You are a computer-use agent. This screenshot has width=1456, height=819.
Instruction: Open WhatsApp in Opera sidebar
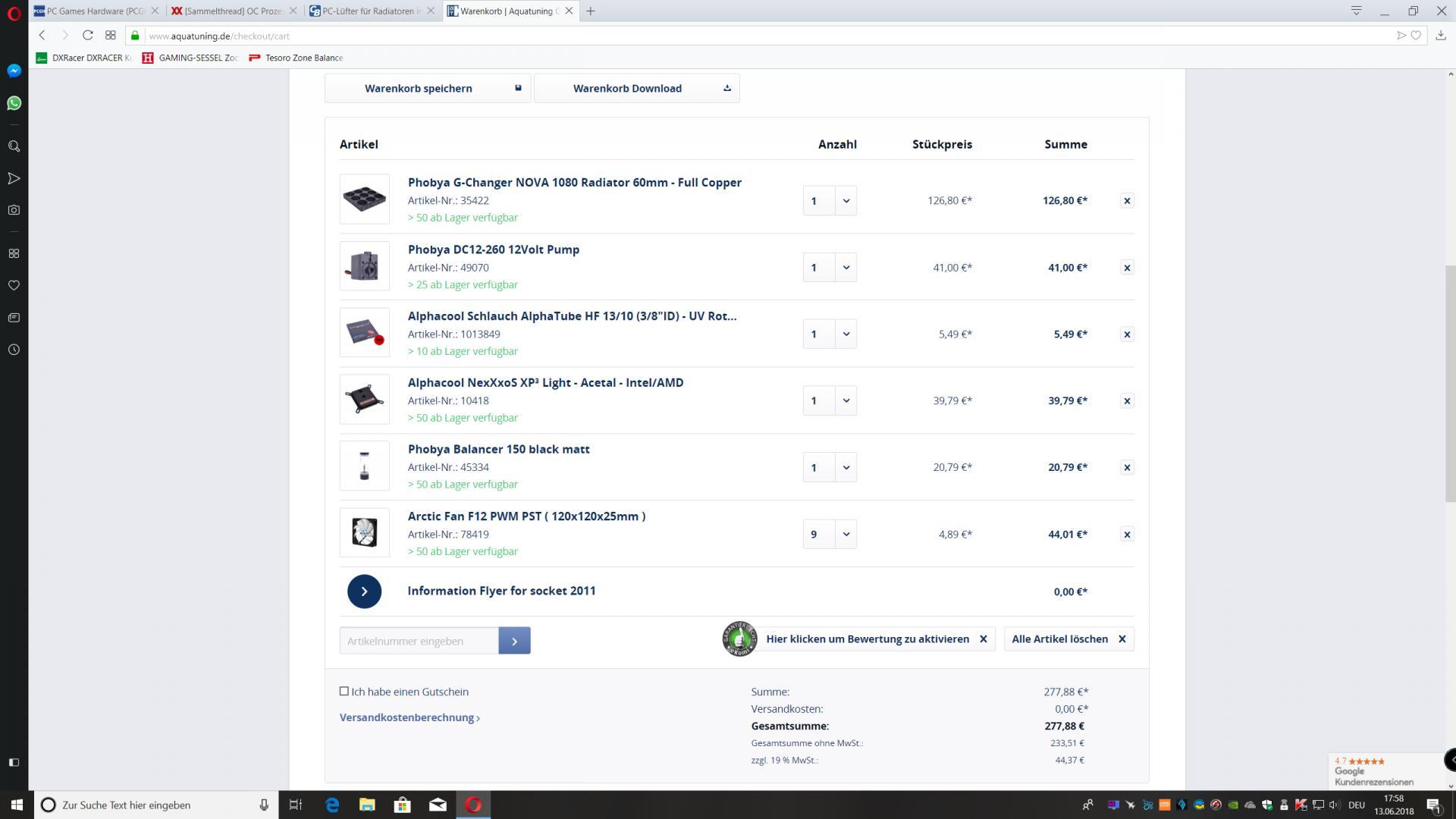[14, 103]
